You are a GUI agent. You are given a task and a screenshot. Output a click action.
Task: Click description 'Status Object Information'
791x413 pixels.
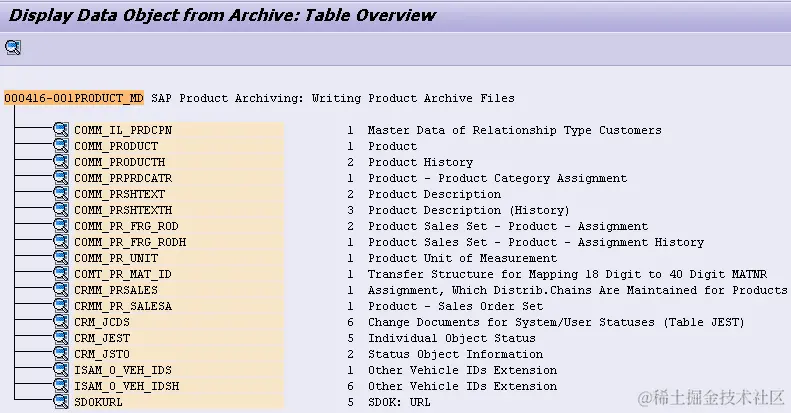(456, 354)
